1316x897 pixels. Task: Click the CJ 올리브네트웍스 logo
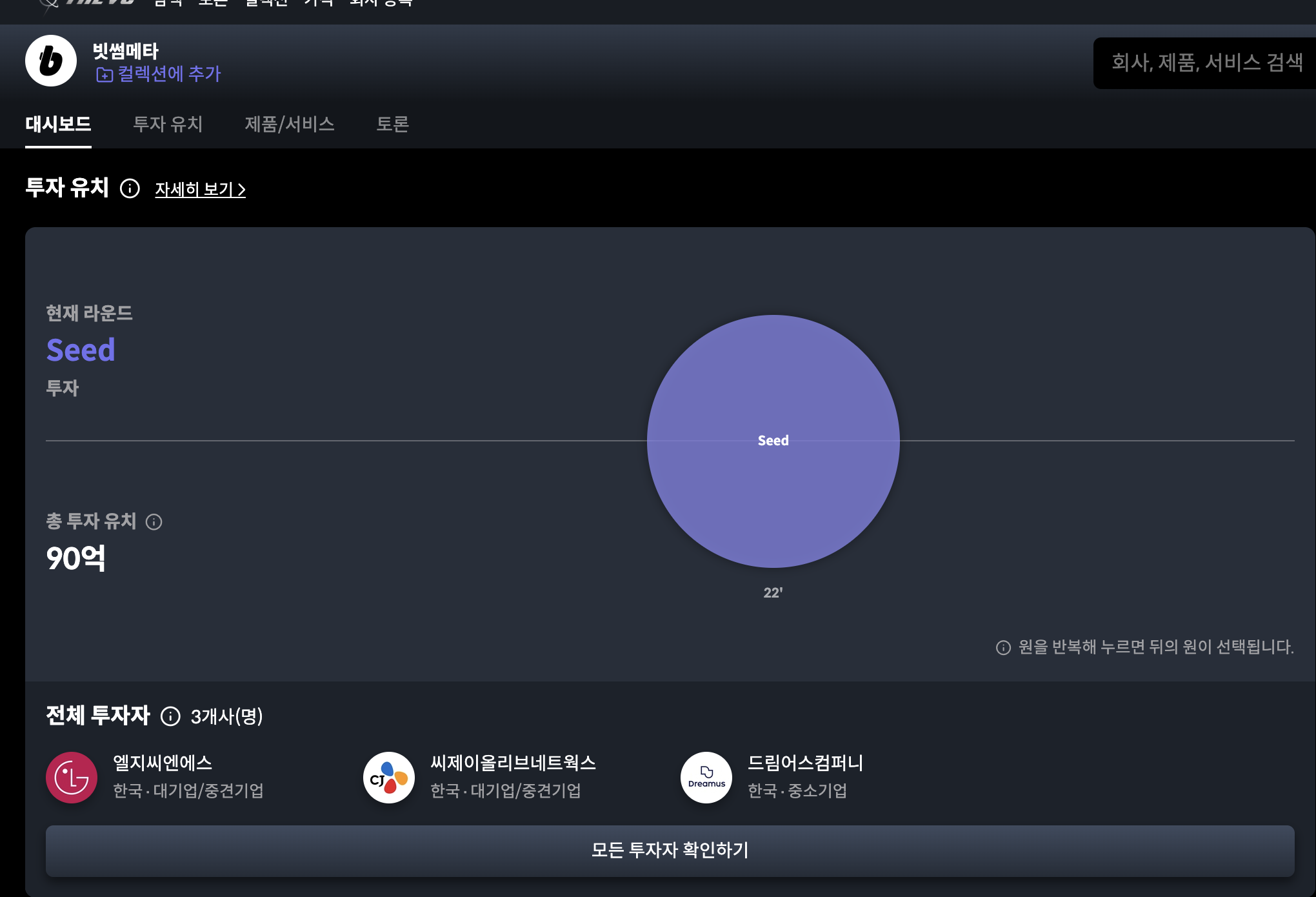coord(389,778)
